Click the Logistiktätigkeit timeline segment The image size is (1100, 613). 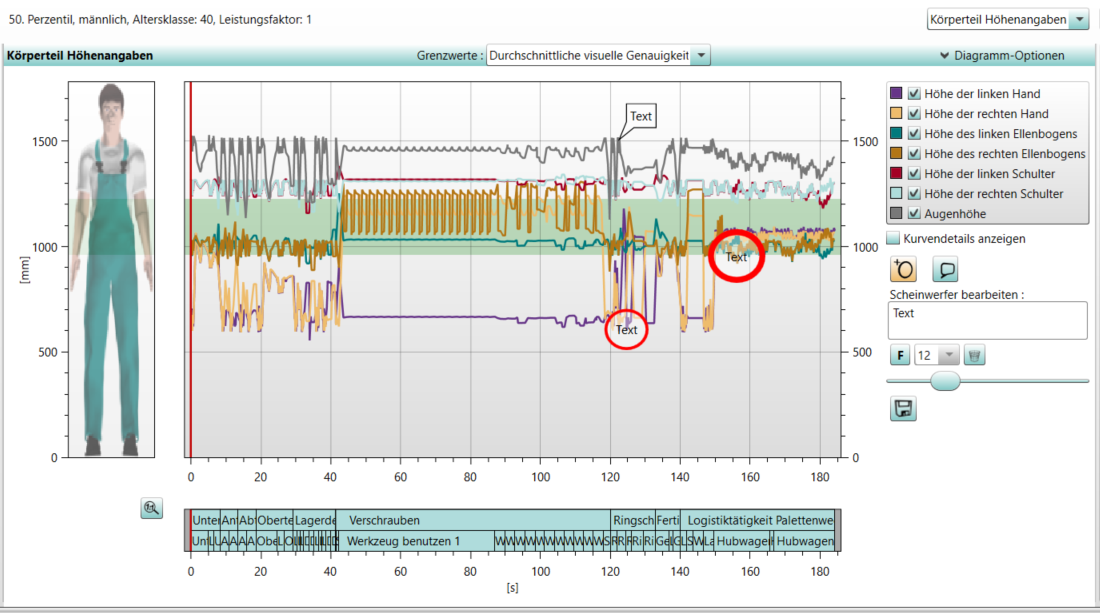[x=730, y=521]
